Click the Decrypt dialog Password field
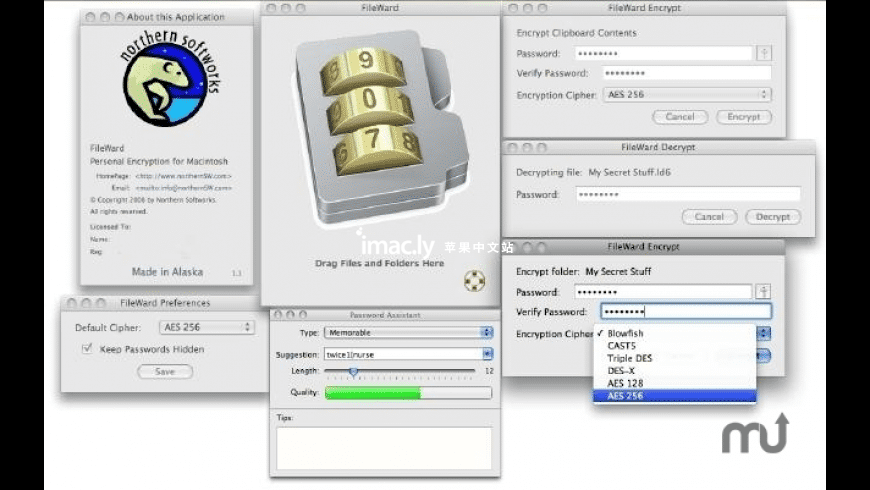Image resolution: width=870 pixels, height=490 pixels. (x=688, y=194)
